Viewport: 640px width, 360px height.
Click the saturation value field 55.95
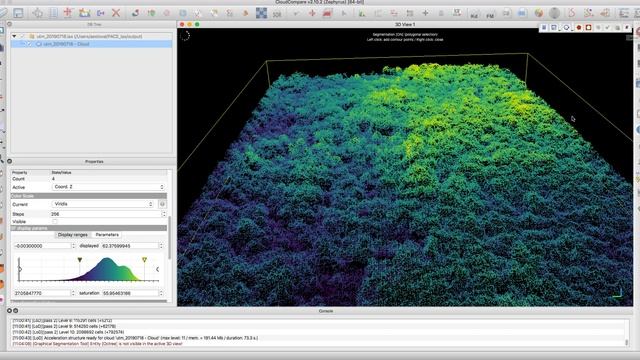pyautogui.click(x=130, y=293)
